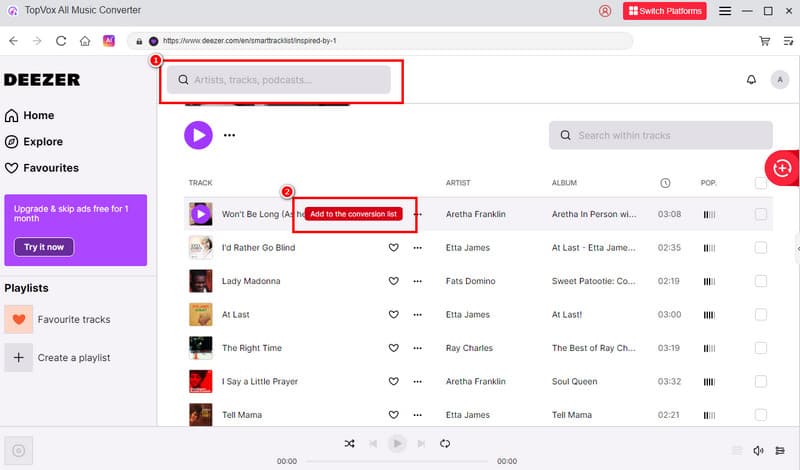
Task: Open more options for The Right Time
Action: click(417, 348)
